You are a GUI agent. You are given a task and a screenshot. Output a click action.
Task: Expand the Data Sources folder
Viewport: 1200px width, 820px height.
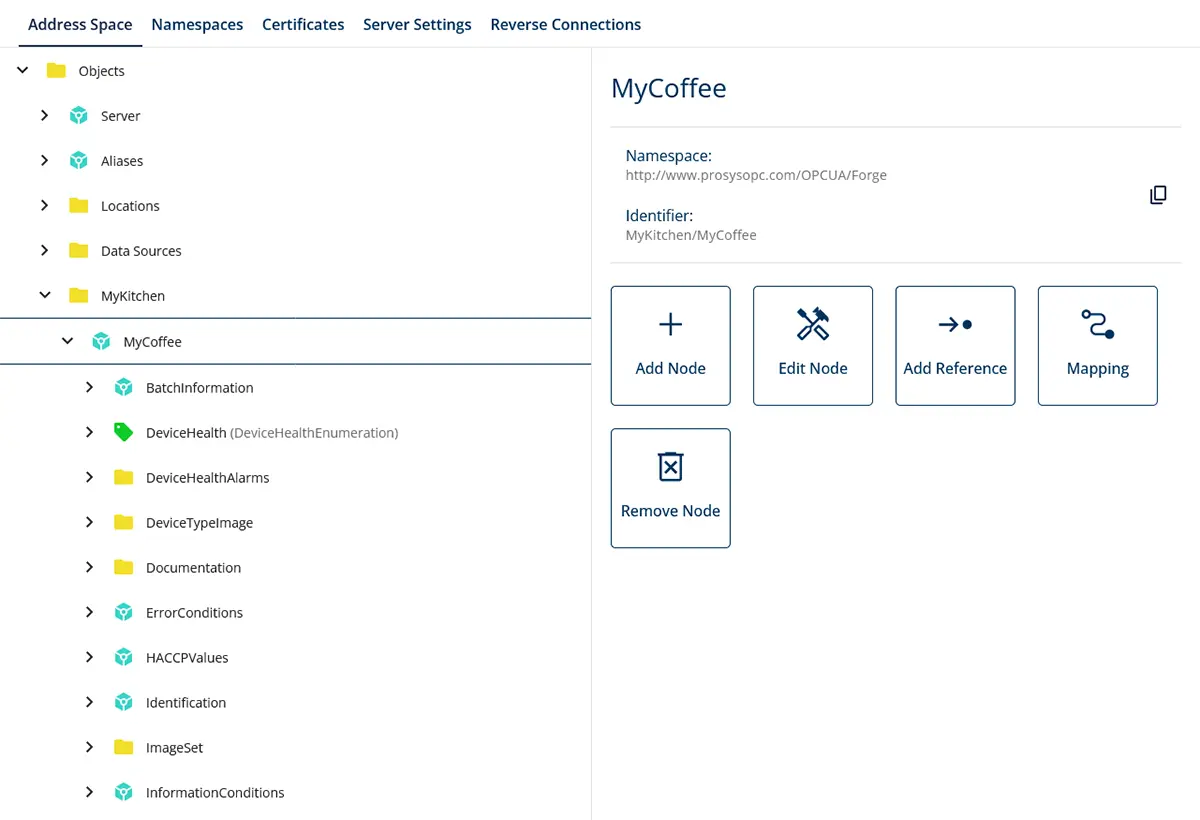click(x=44, y=251)
